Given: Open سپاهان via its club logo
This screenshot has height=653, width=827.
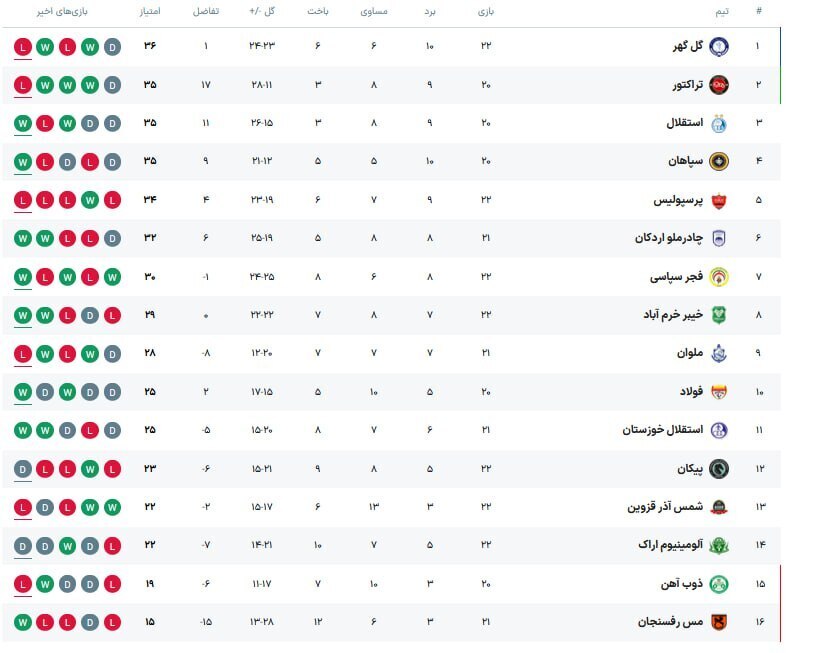Looking at the screenshot, I should pyautogui.click(x=720, y=160).
